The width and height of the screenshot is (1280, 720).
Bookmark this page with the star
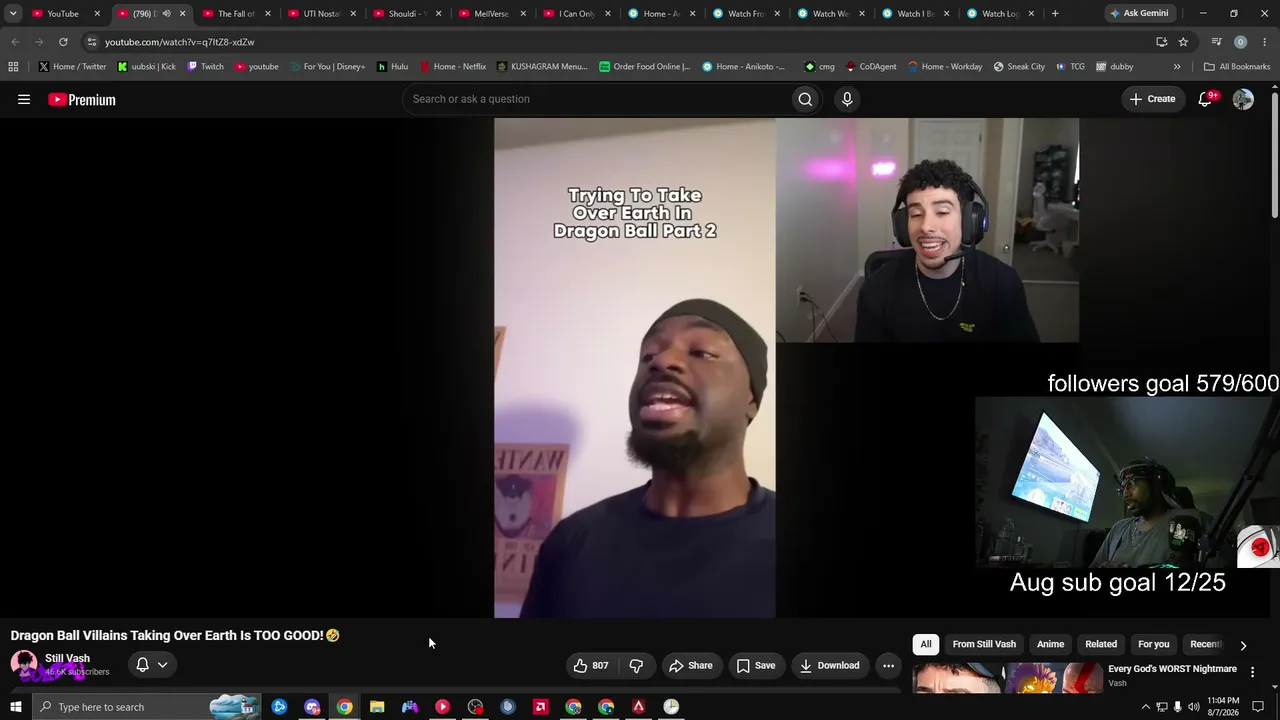point(1183,42)
